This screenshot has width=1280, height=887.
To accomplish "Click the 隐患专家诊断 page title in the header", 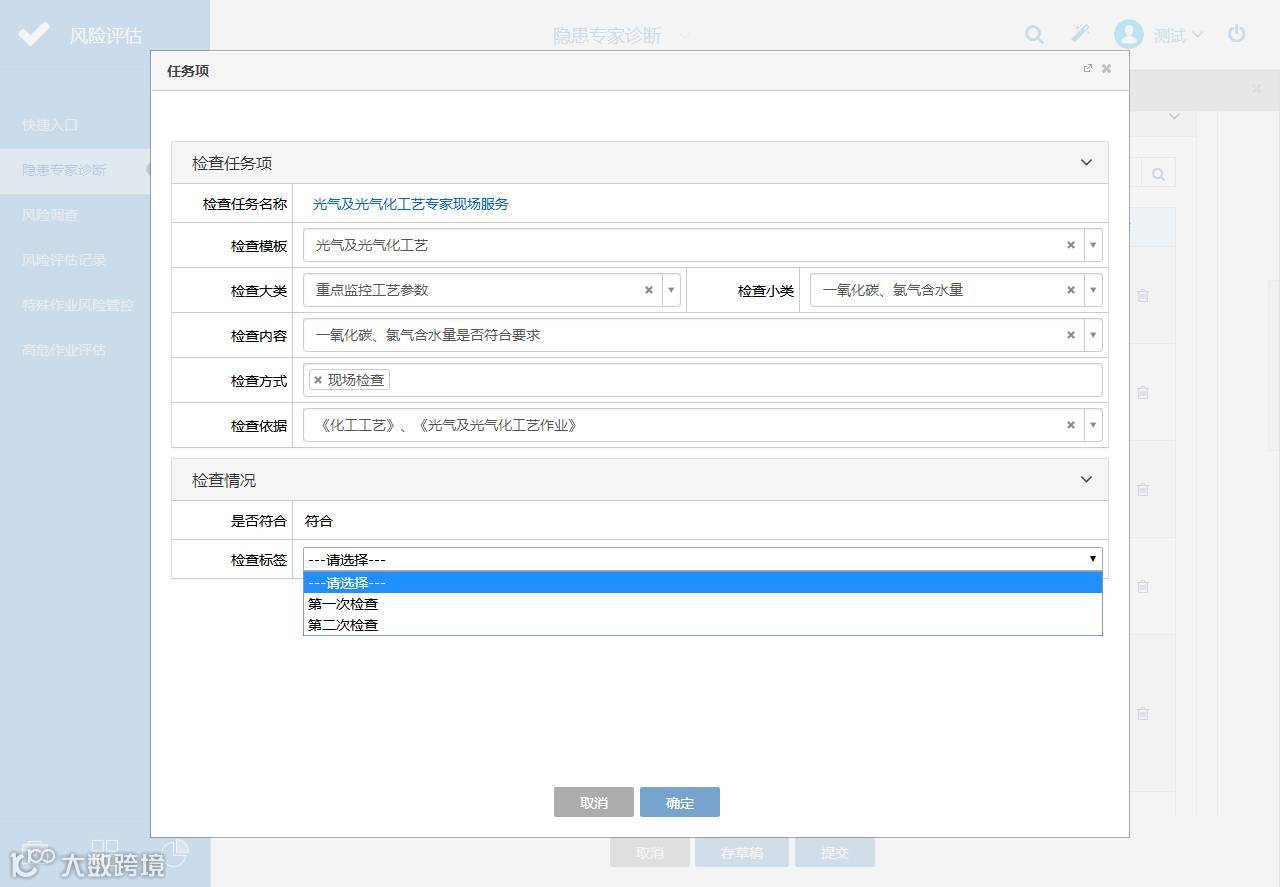I will click(607, 36).
